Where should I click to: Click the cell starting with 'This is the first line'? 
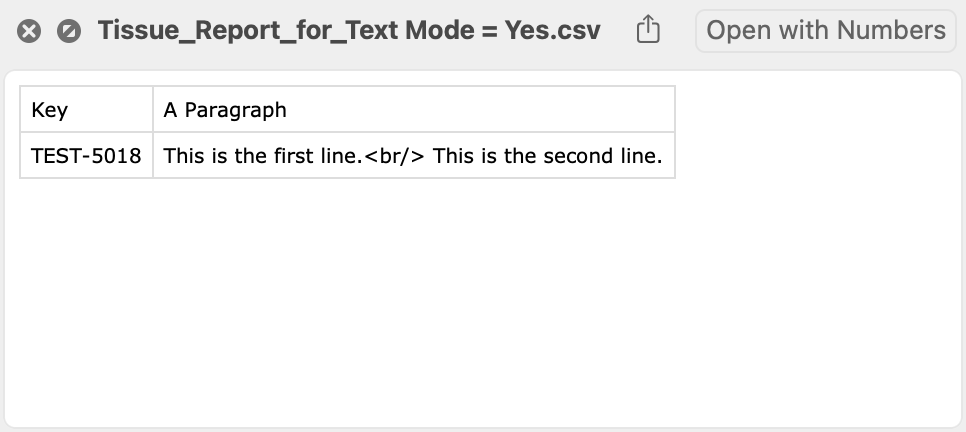(413, 156)
